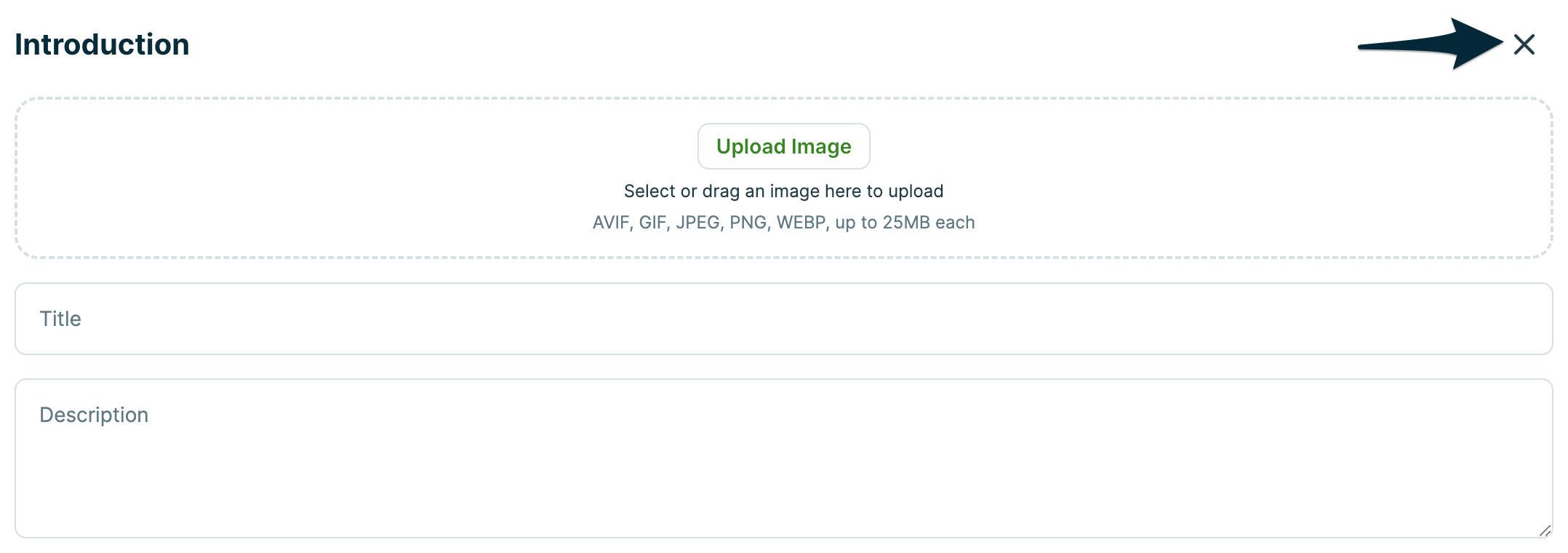Focus the Title input field
Image resolution: width=1568 pixels, height=553 pixels.
783,319
